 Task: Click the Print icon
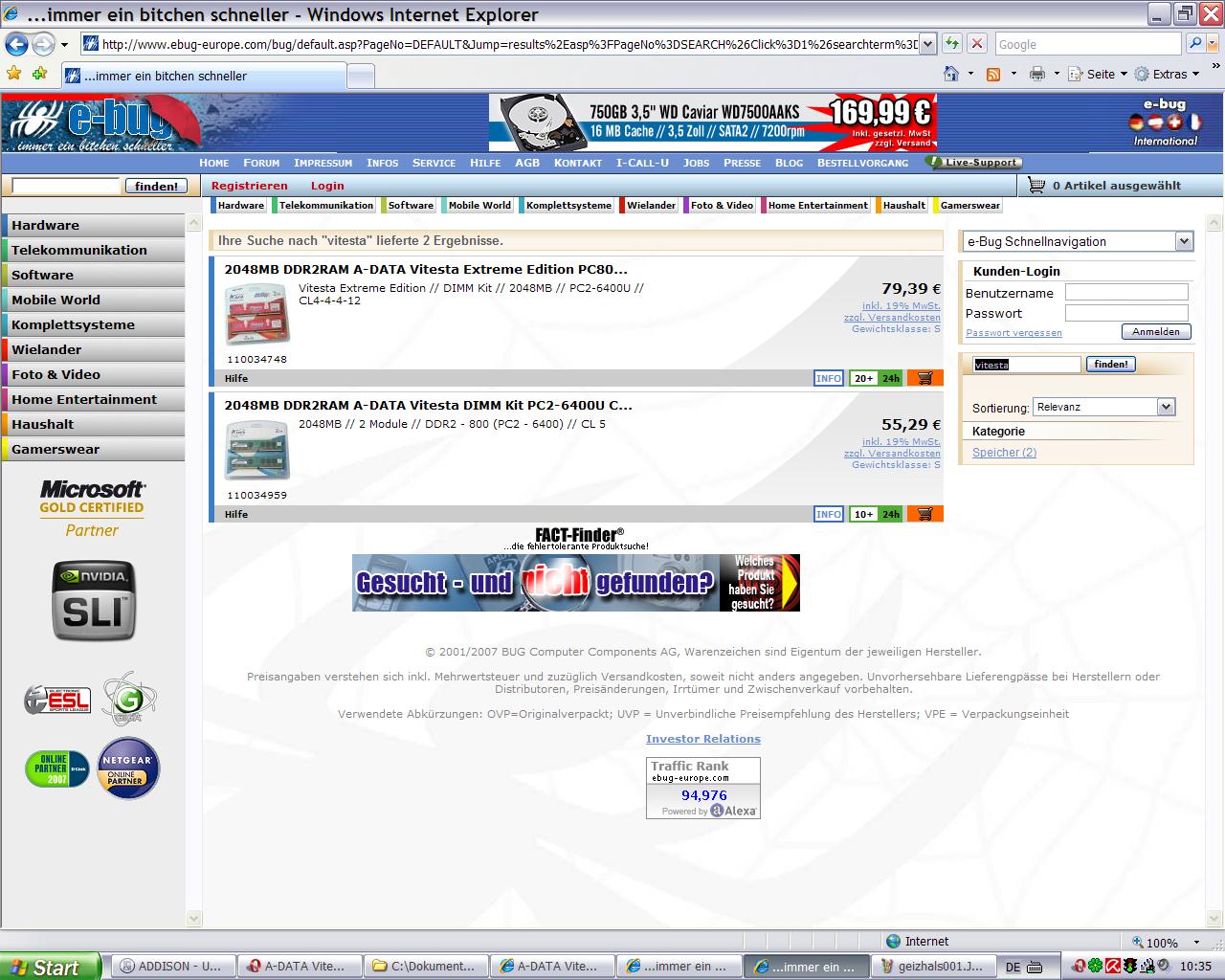(x=1036, y=74)
